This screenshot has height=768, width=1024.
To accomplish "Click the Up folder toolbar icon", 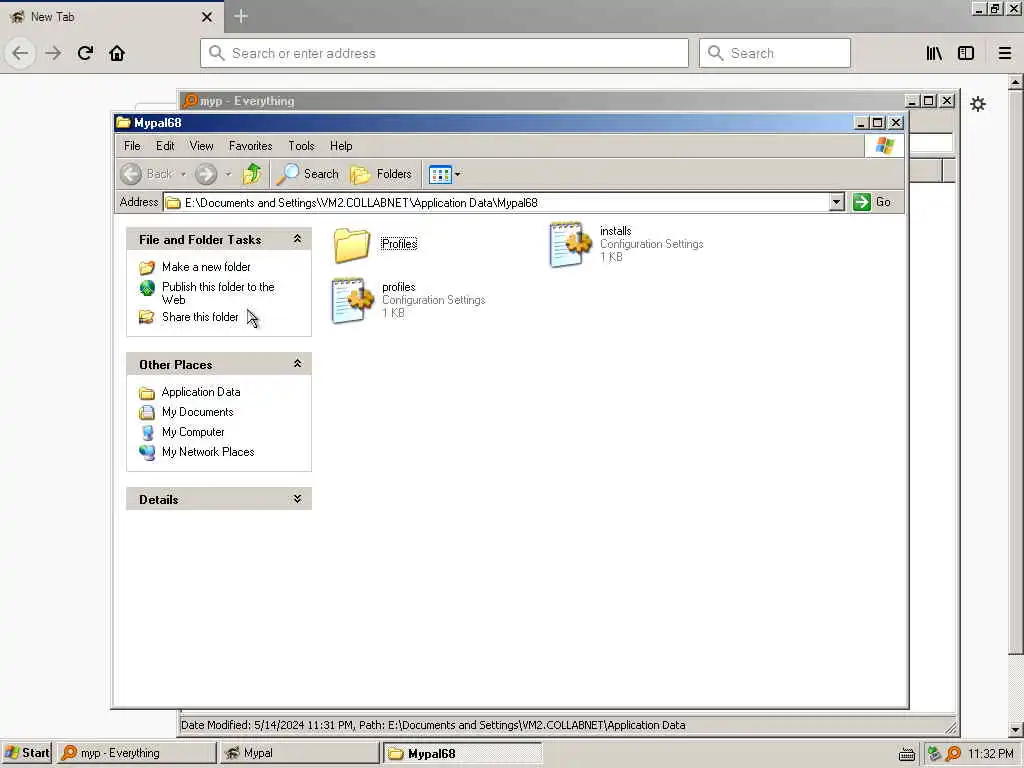I will pos(252,174).
